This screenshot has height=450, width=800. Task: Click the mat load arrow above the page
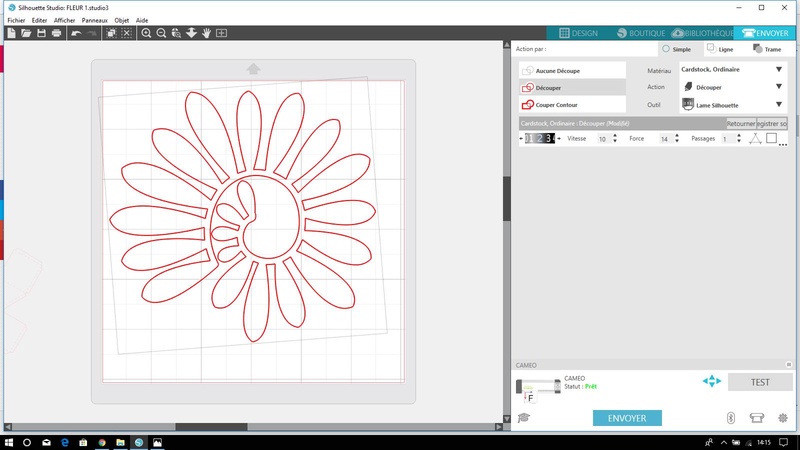coord(253,68)
